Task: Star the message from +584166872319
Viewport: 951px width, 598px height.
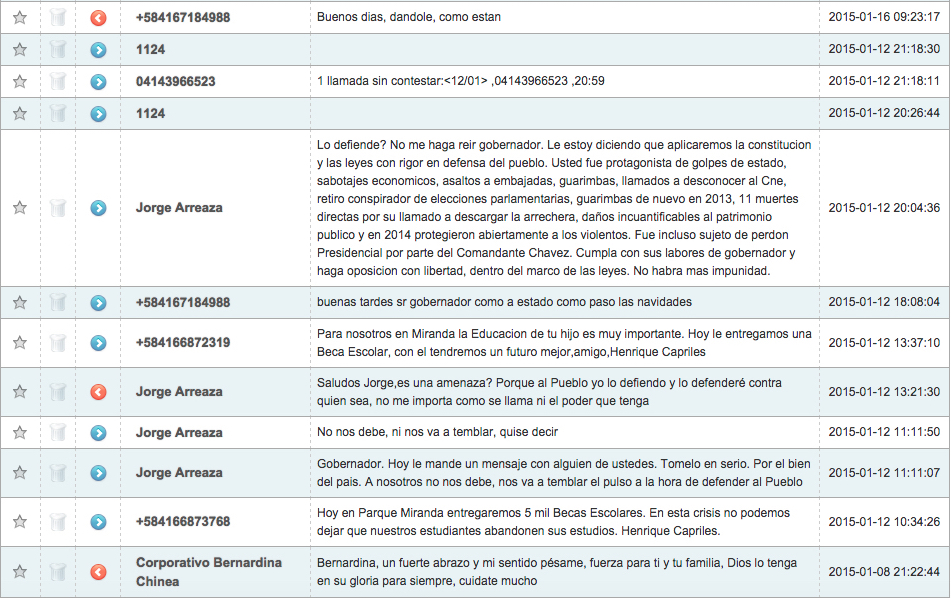Action: point(20,343)
